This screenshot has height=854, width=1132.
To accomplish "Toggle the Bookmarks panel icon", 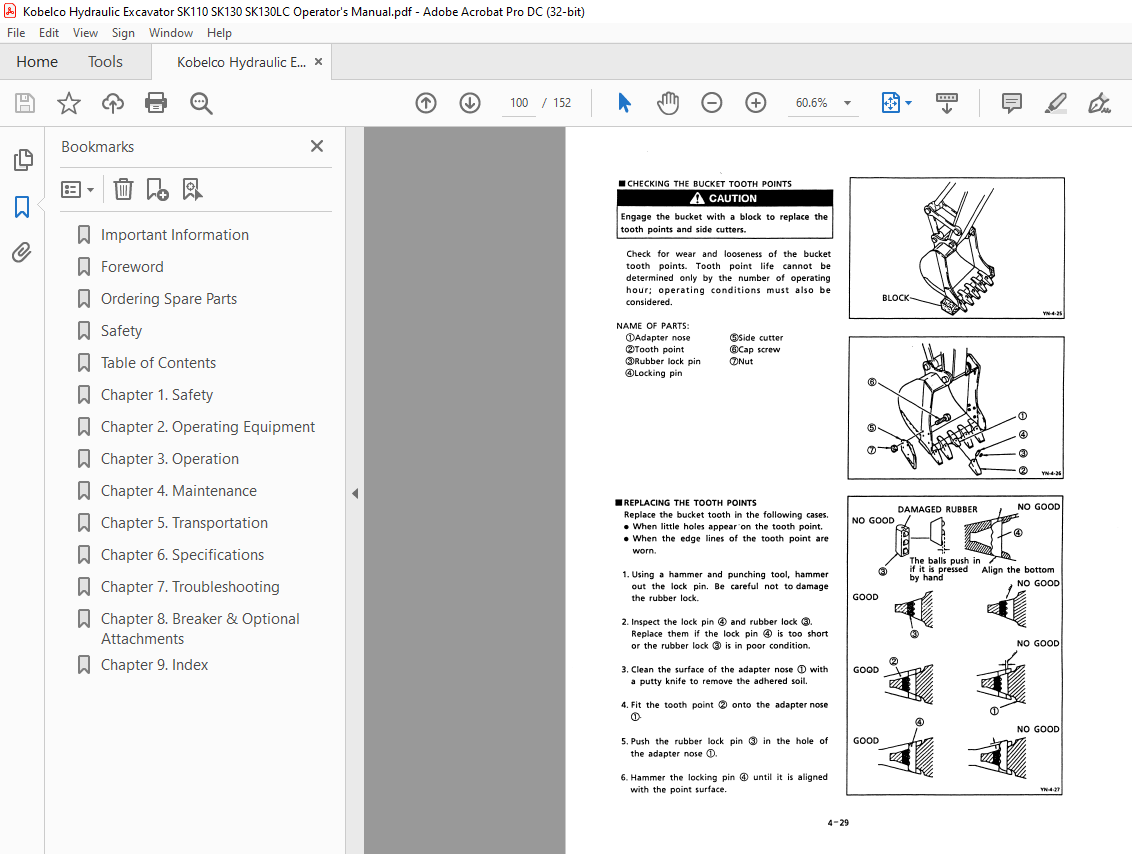I will pyautogui.click(x=22, y=207).
